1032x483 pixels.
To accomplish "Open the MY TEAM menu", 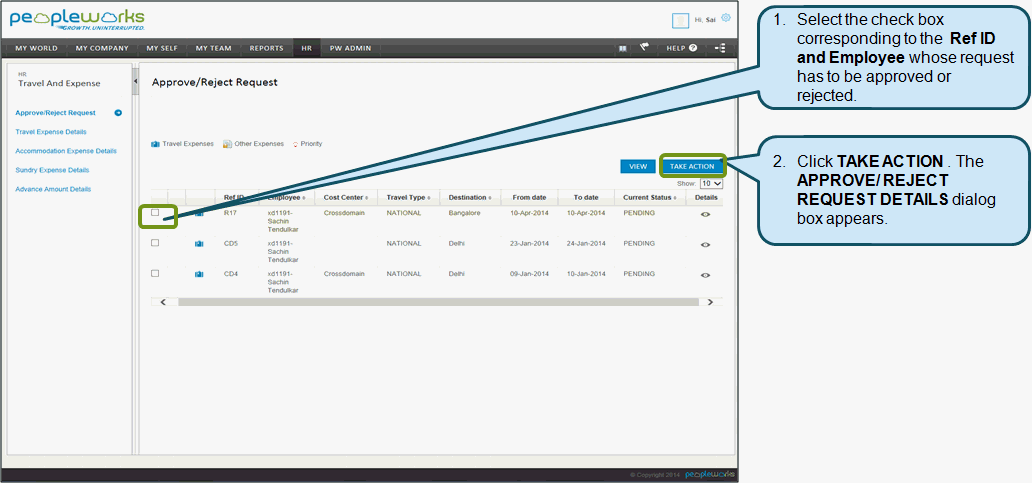I will [x=213, y=48].
